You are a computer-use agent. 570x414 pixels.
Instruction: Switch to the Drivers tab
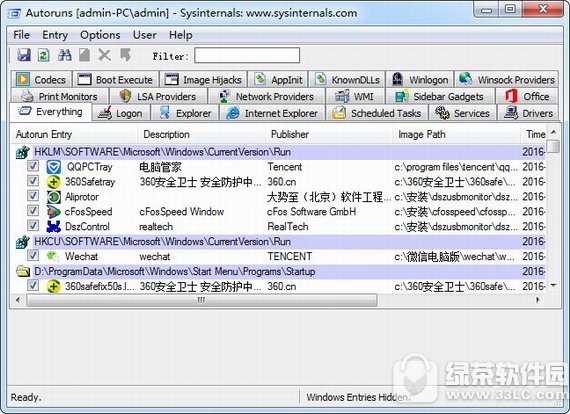528,113
